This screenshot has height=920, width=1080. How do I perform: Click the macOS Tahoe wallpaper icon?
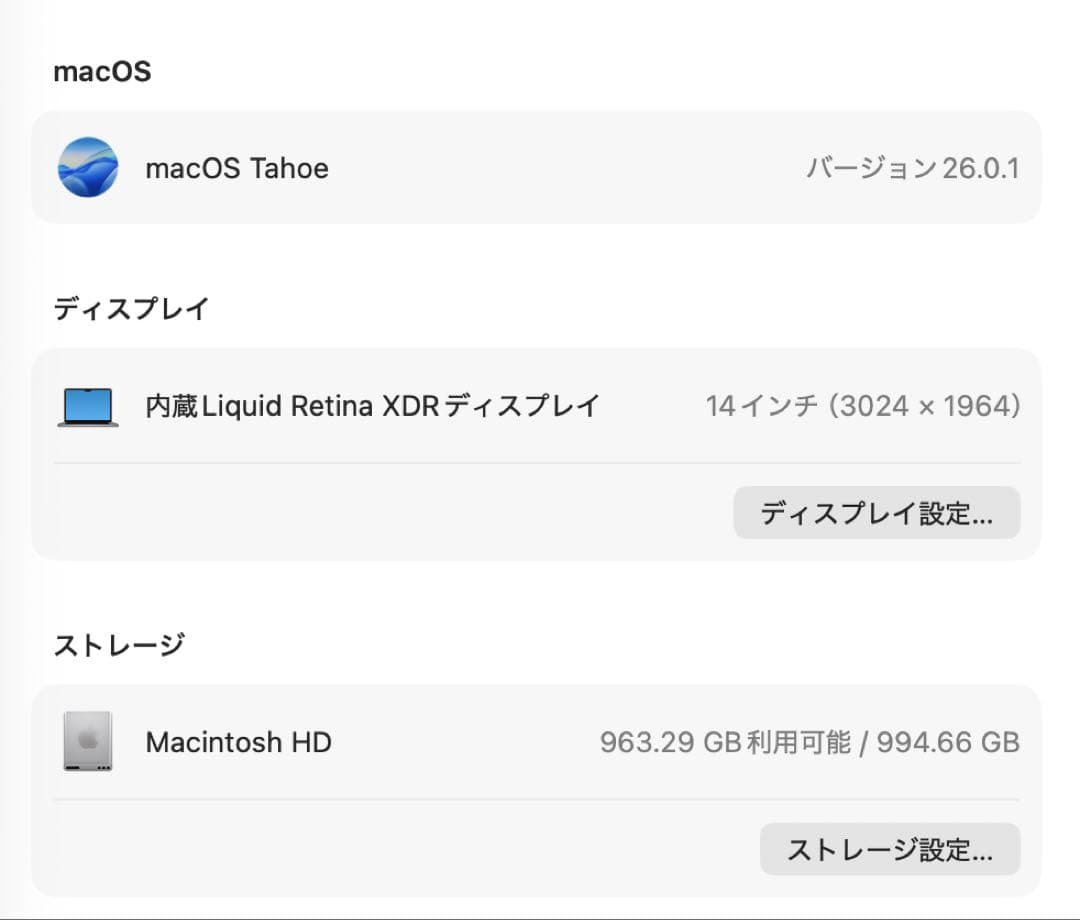pyautogui.click(x=88, y=167)
